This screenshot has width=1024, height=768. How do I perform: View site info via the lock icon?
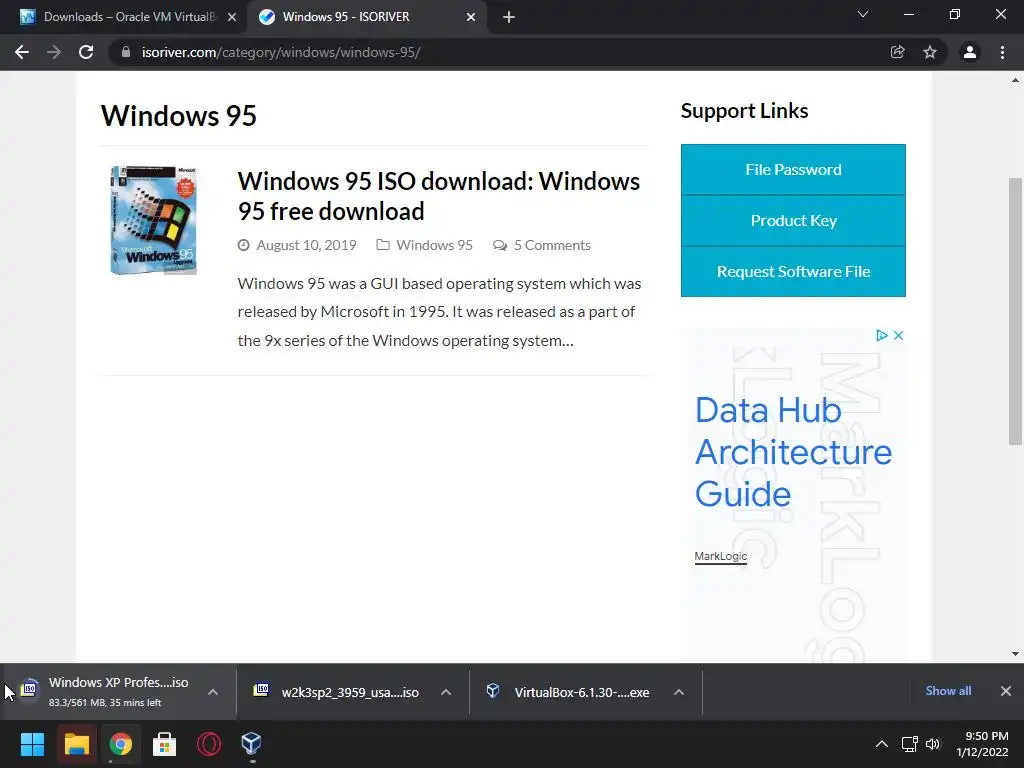pos(126,52)
